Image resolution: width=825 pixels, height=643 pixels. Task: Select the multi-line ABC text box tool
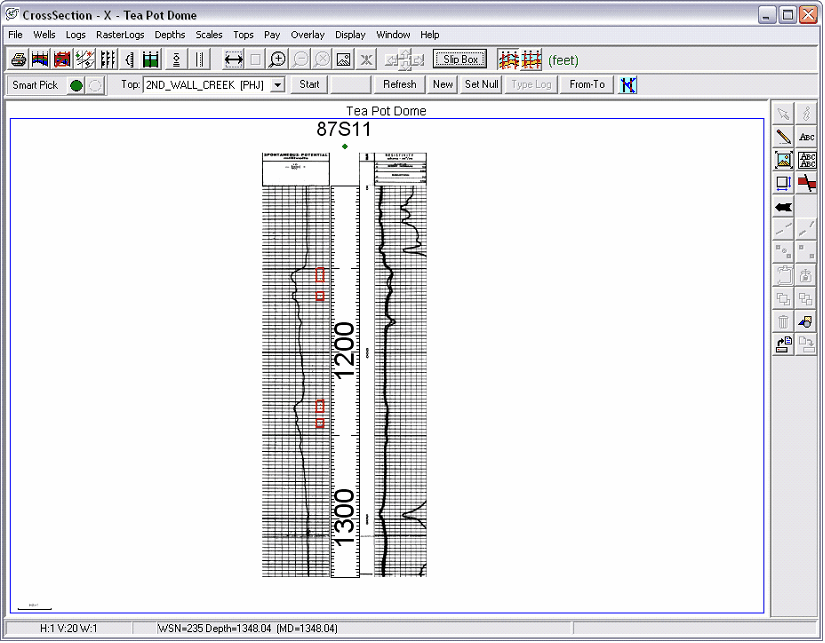tap(807, 159)
